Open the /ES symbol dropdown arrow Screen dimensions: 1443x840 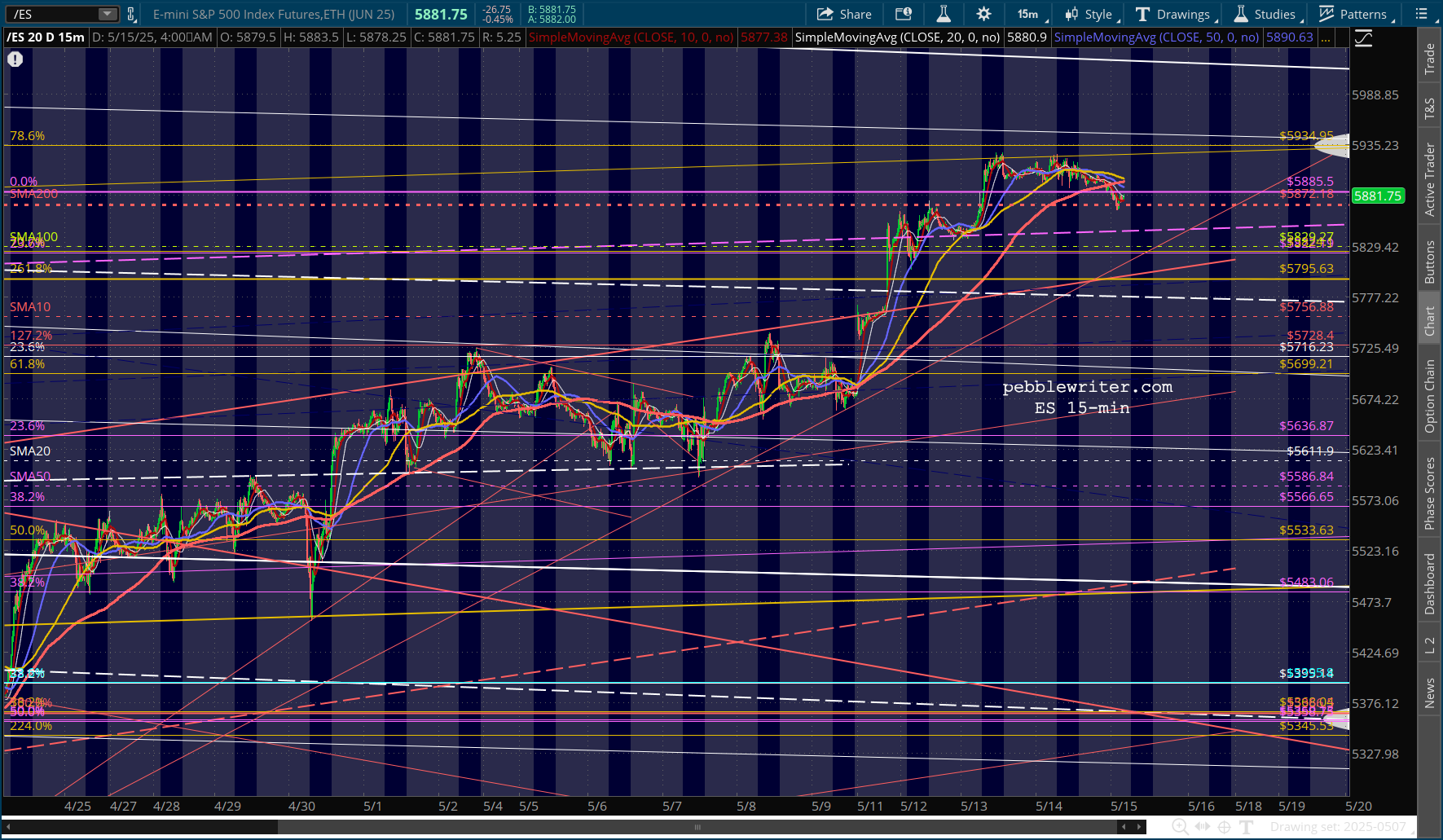coord(108,14)
